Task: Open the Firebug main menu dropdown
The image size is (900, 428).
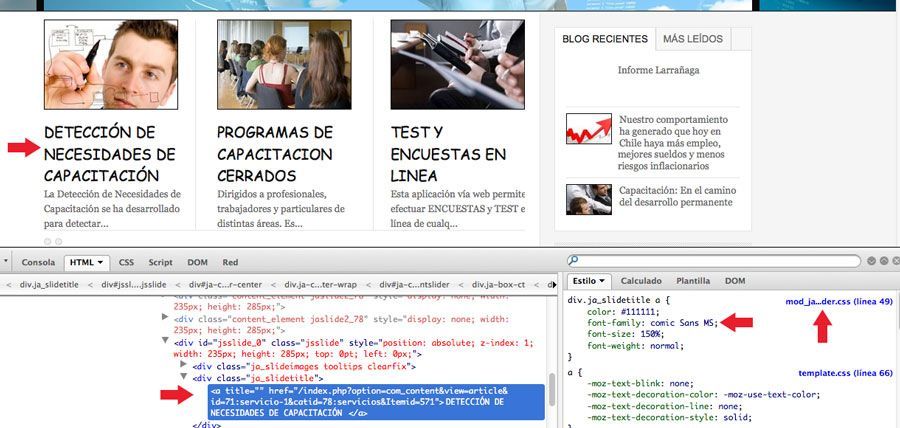Action: tap(6, 262)
